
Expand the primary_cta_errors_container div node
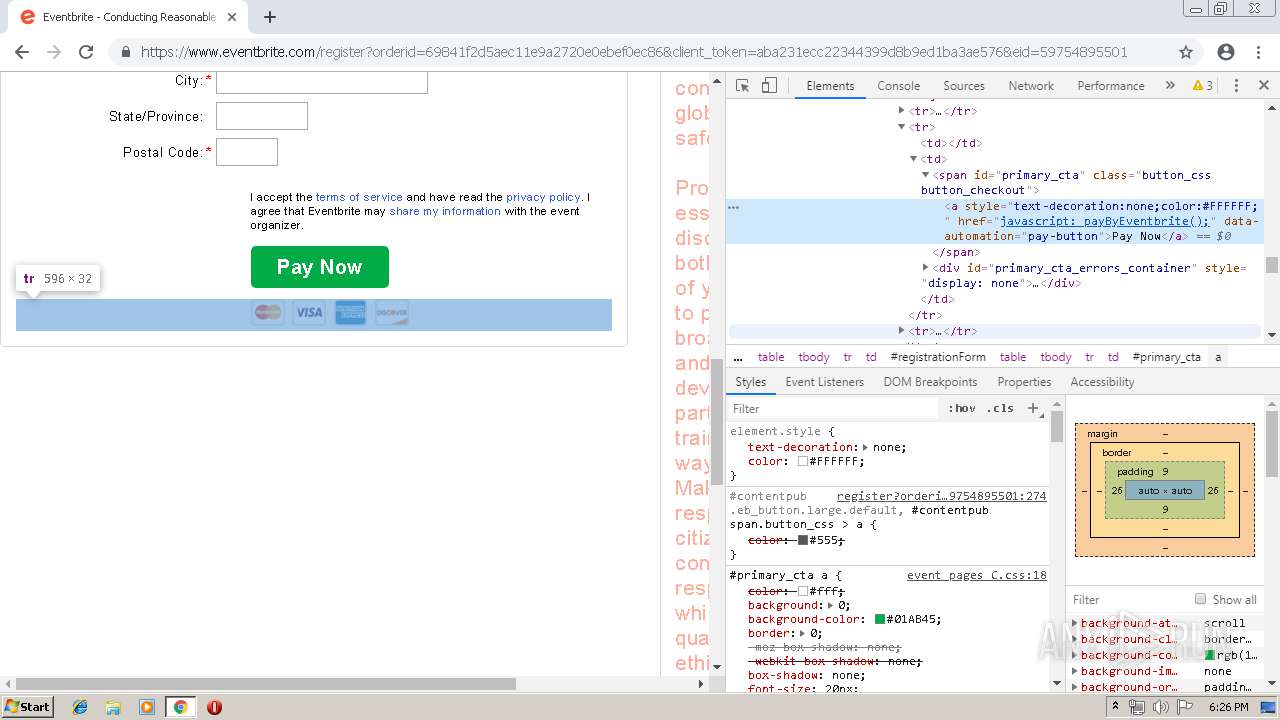click(x=926, y=268)
